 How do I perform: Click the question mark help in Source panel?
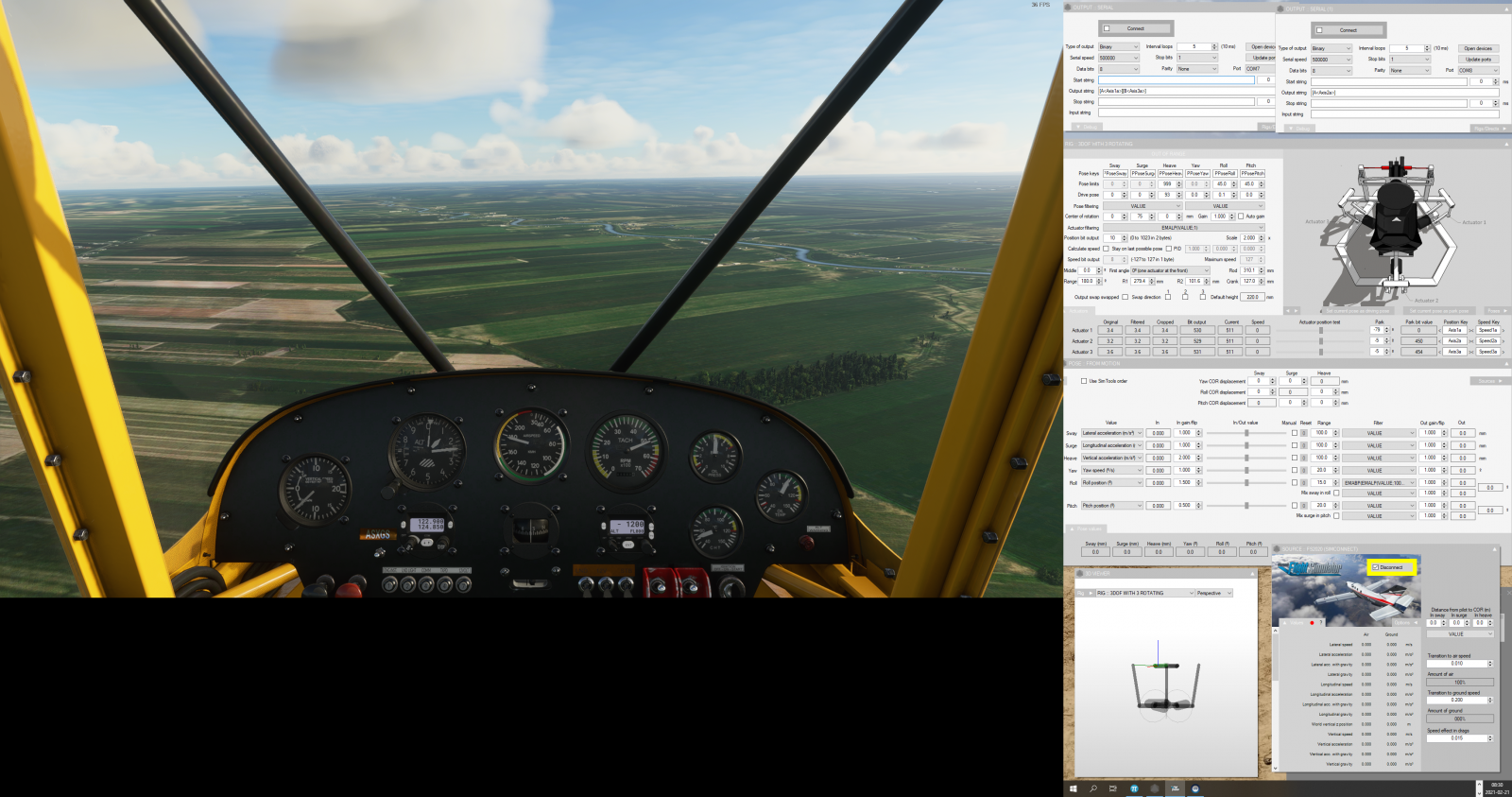click(1321, 622)
